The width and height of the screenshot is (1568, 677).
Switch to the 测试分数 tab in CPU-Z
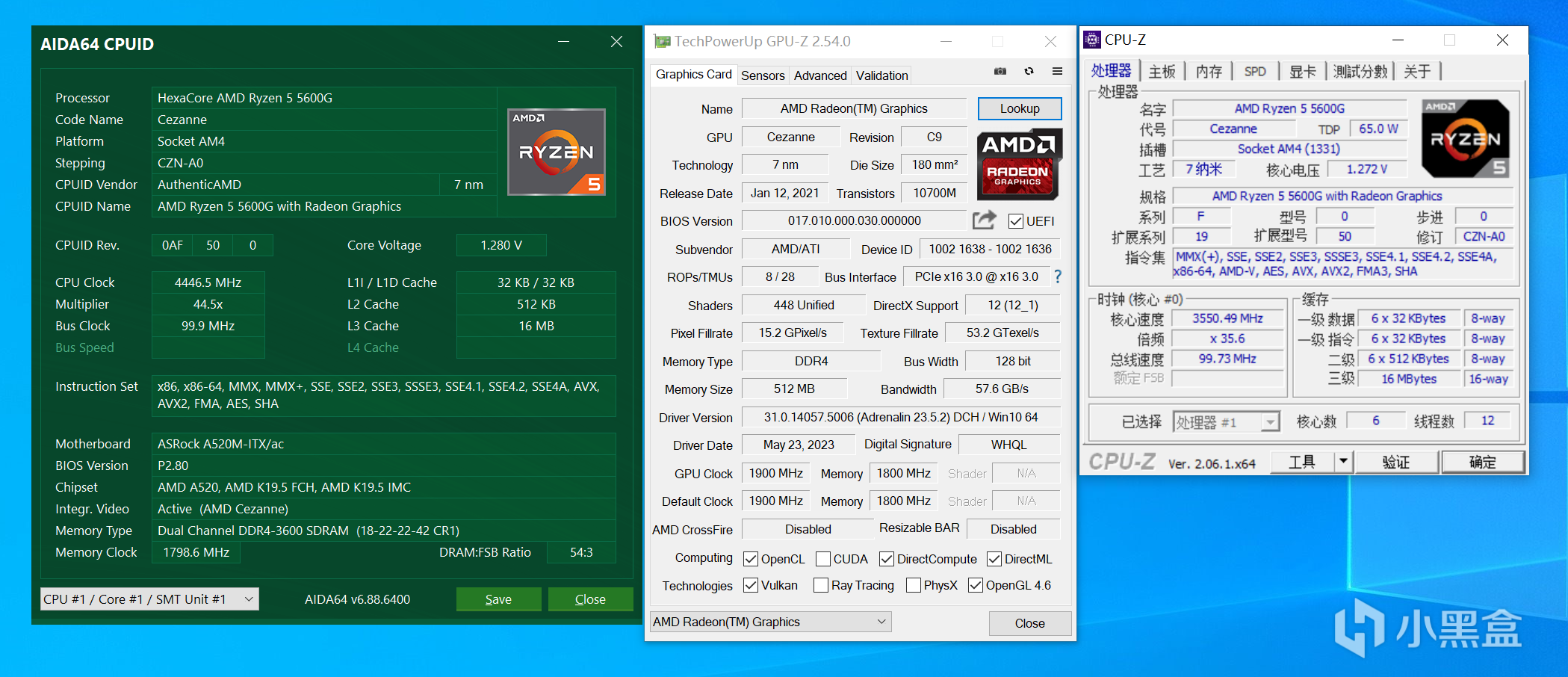click(1360, 71)
